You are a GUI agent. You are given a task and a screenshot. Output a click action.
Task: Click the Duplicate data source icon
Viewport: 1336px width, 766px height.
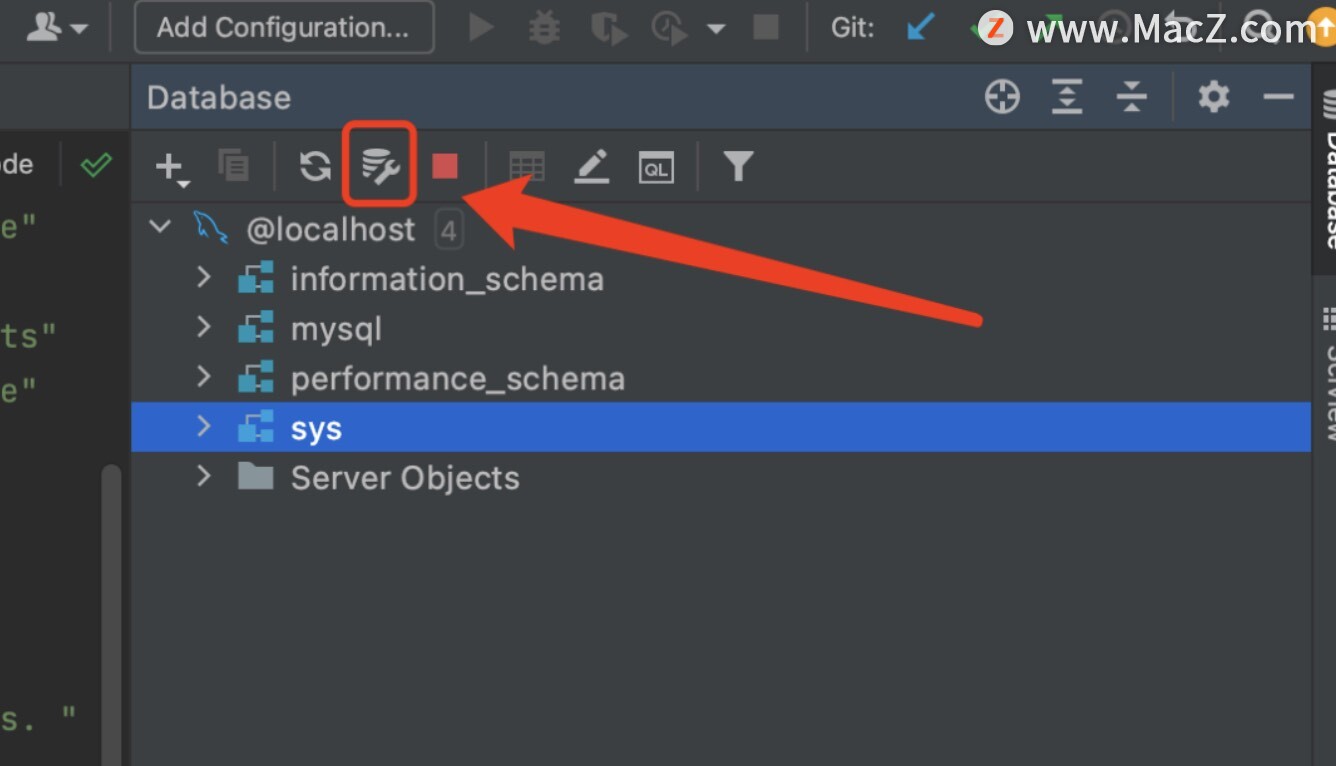[x=233, y=166]
